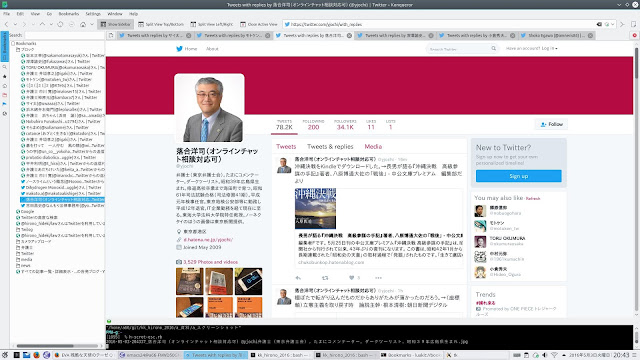Clear the location bar text
640x360 pixels.
(599, 24)
